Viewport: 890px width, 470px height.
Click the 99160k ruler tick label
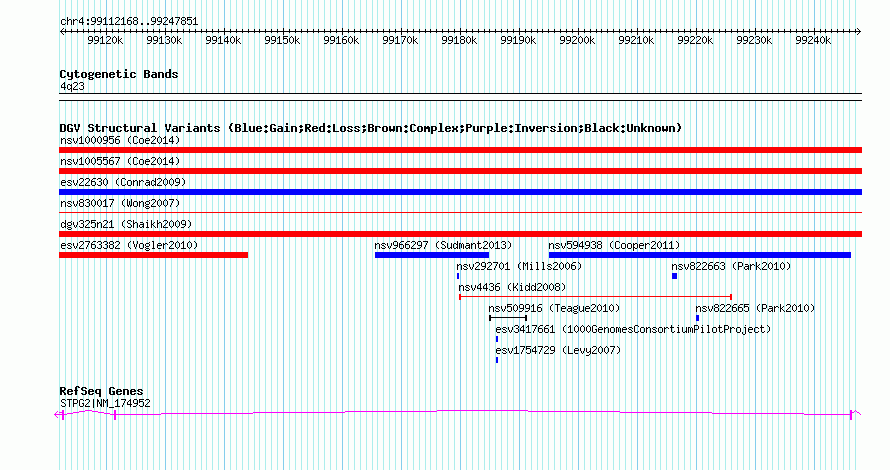click(x=341, y=40)
